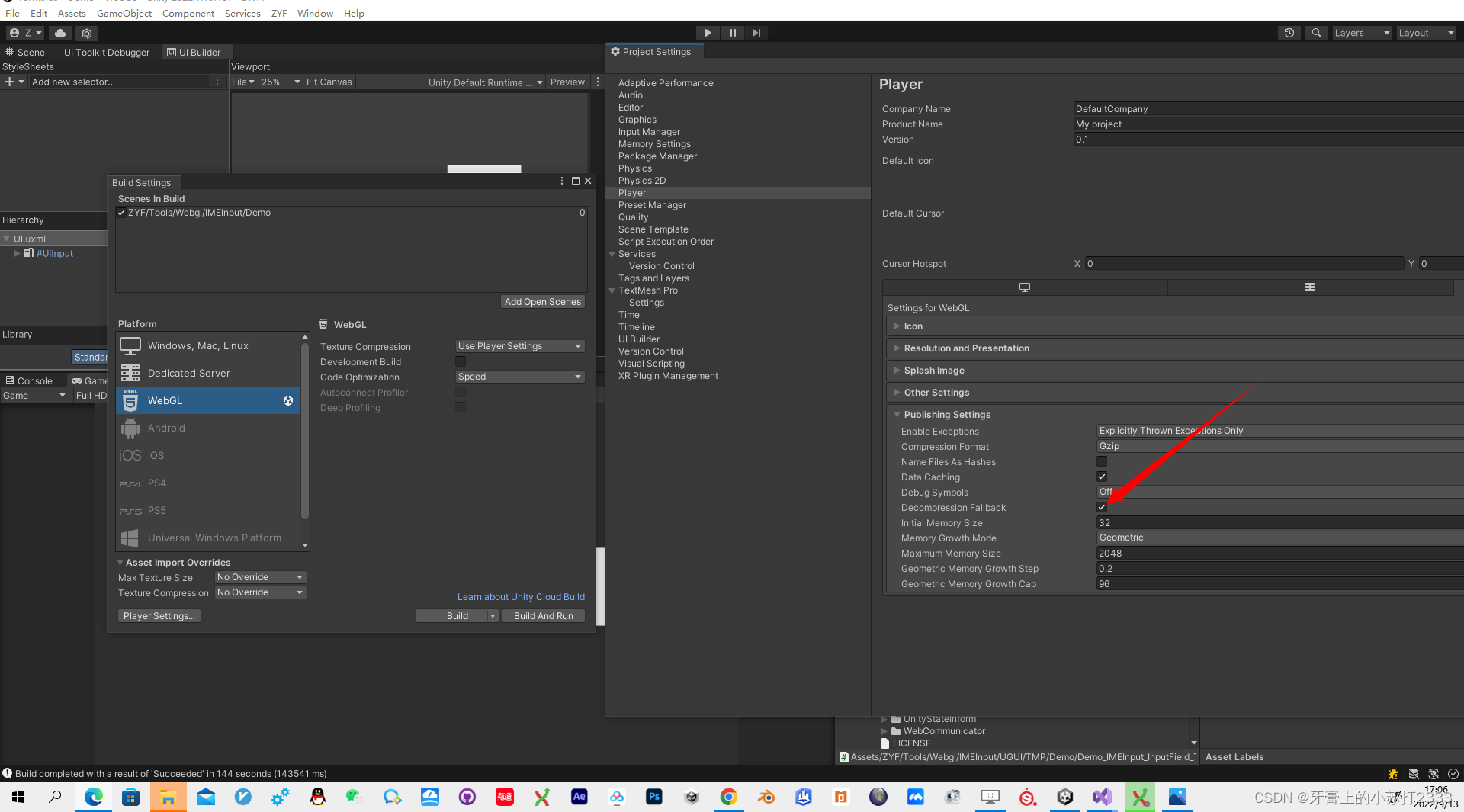
Task: Open the GameObject menu
Action: point(124,13)
